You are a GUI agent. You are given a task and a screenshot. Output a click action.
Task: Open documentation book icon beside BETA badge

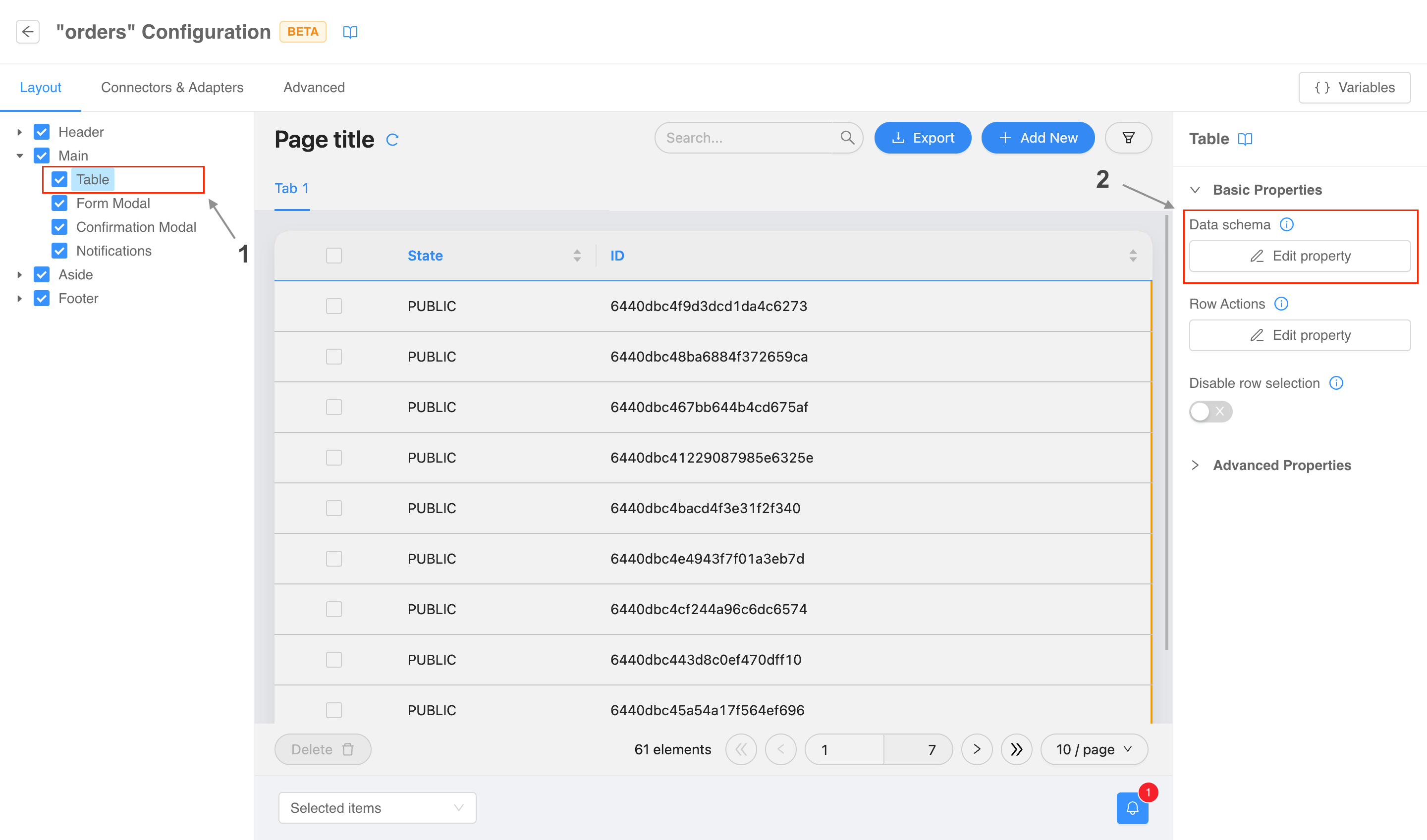[x=350, y=32]
